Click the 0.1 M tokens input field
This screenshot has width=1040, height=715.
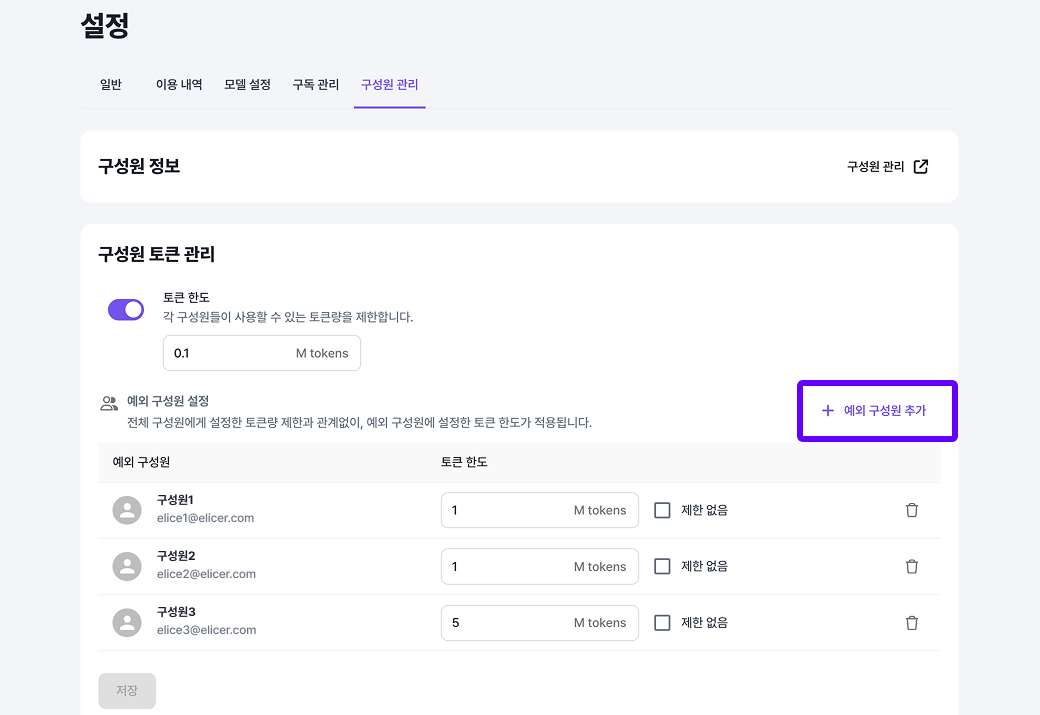click(x=261, y=352)
